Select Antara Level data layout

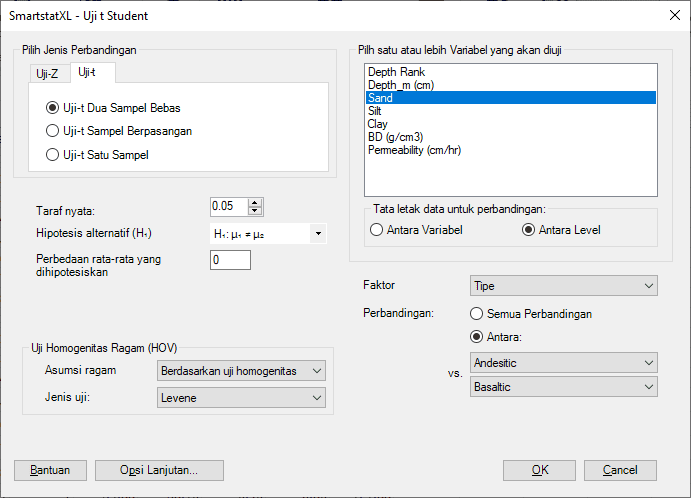(529, 230)
